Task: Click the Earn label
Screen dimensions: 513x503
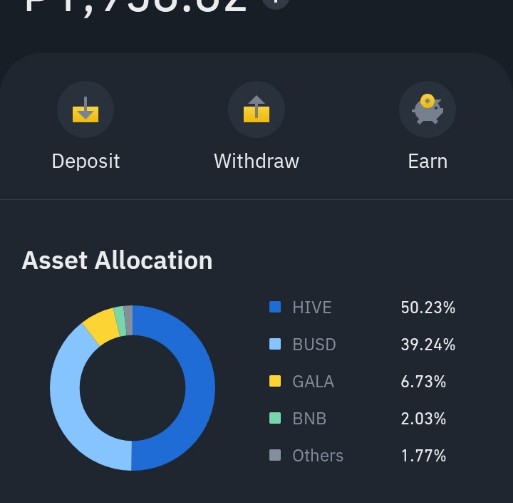Action: (x=428, y=161)
